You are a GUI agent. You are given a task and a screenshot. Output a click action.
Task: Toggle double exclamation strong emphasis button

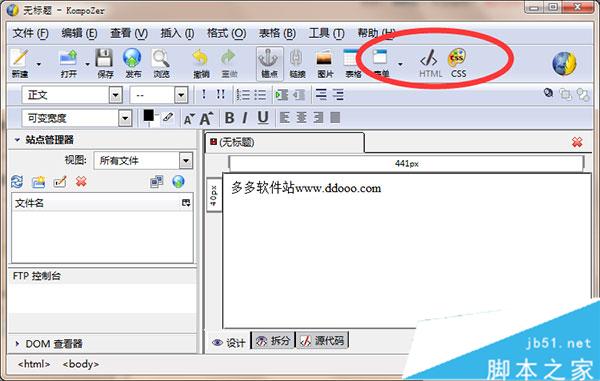pos(221,94)
